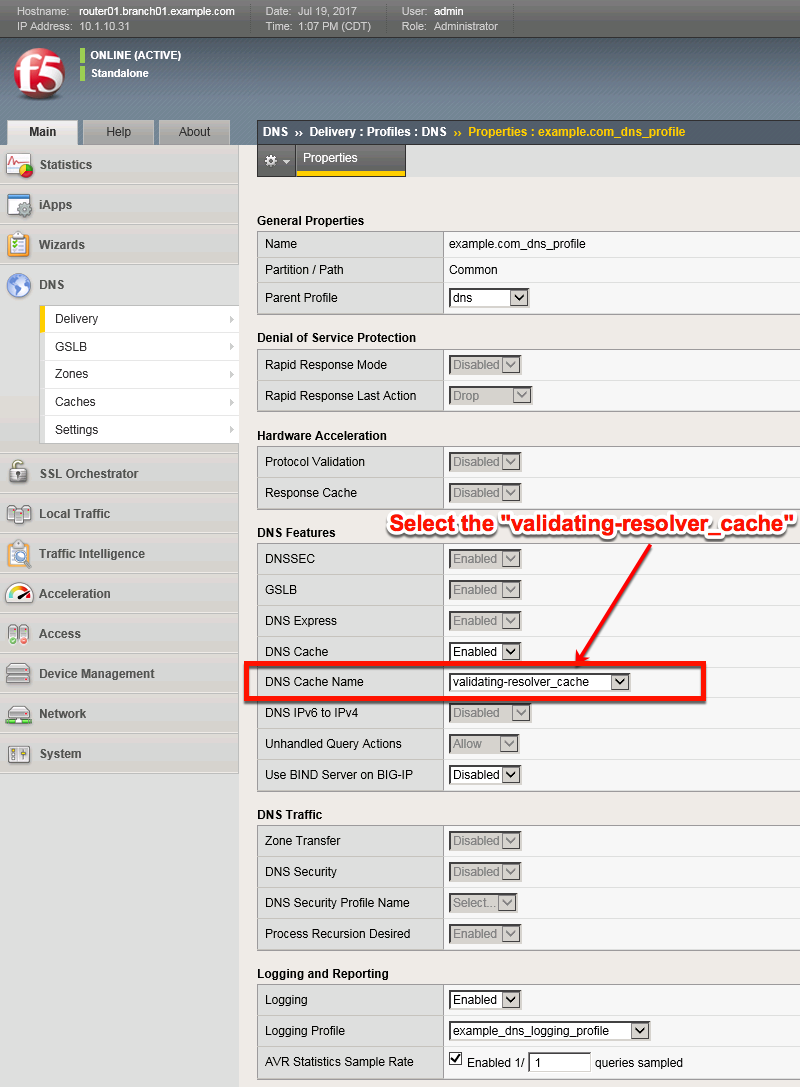Image resolution: width=800 pixels, height=1087 pixels.
Task: Click the example.com_dns_profile name value
Action: pyautogui.click(x=517, y=244)
